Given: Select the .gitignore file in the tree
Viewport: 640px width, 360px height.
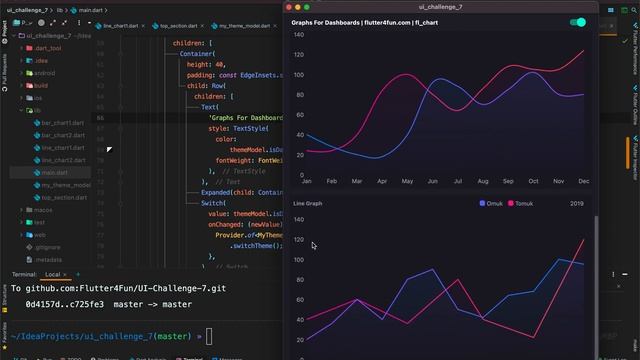Looking at the screenshot, I should [x=43, y=247].
